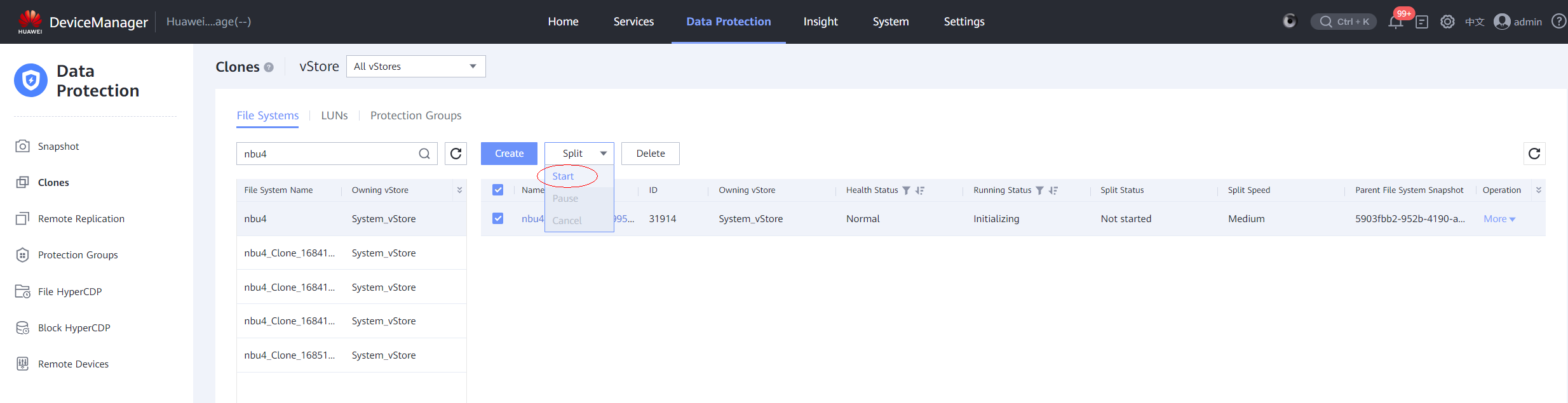The width and height of the screenshot is (1568, 403).
Task: Click the Delete button
Action: coord(650,154)
